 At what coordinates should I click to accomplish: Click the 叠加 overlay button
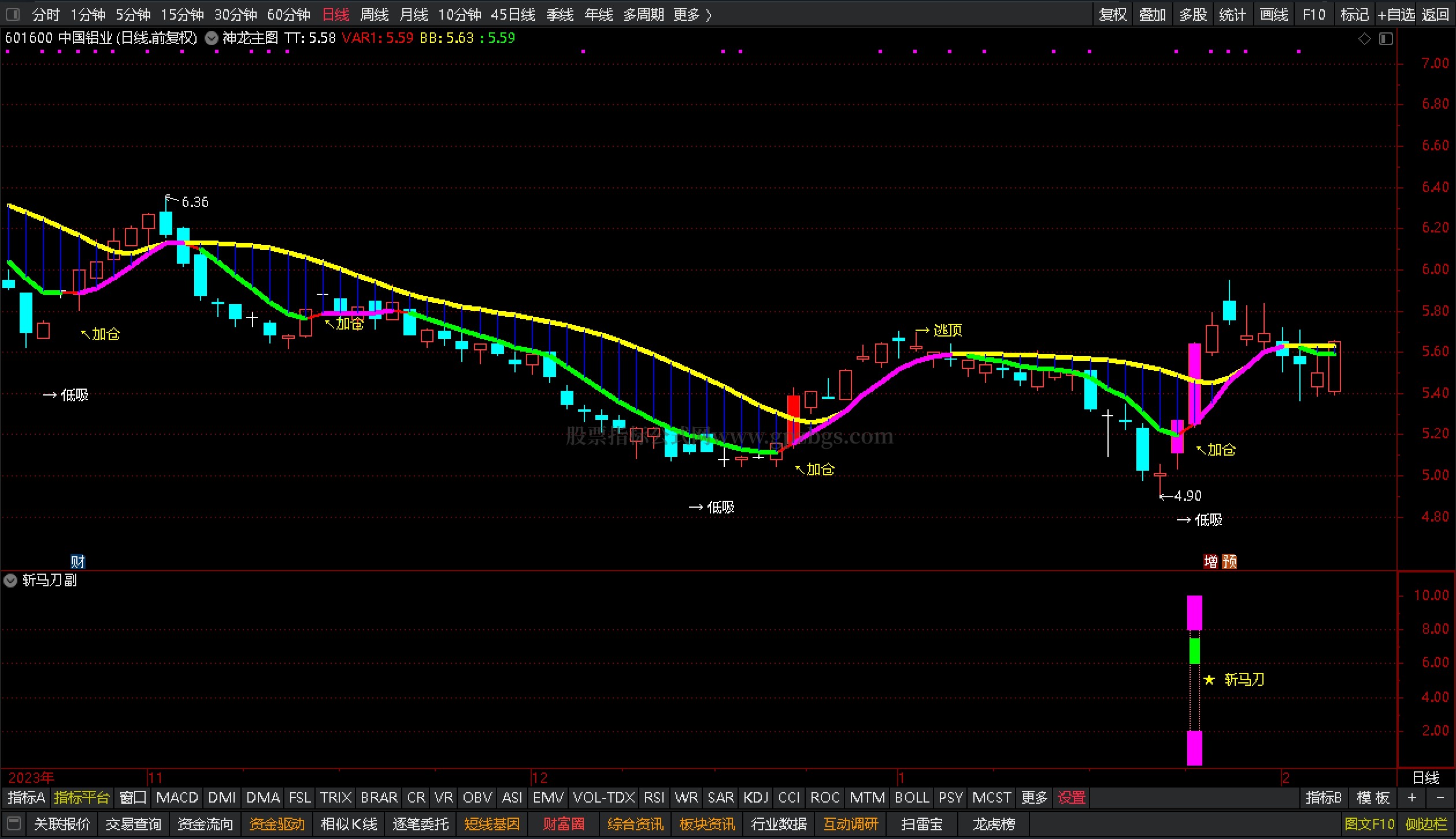coord(1153,14)
